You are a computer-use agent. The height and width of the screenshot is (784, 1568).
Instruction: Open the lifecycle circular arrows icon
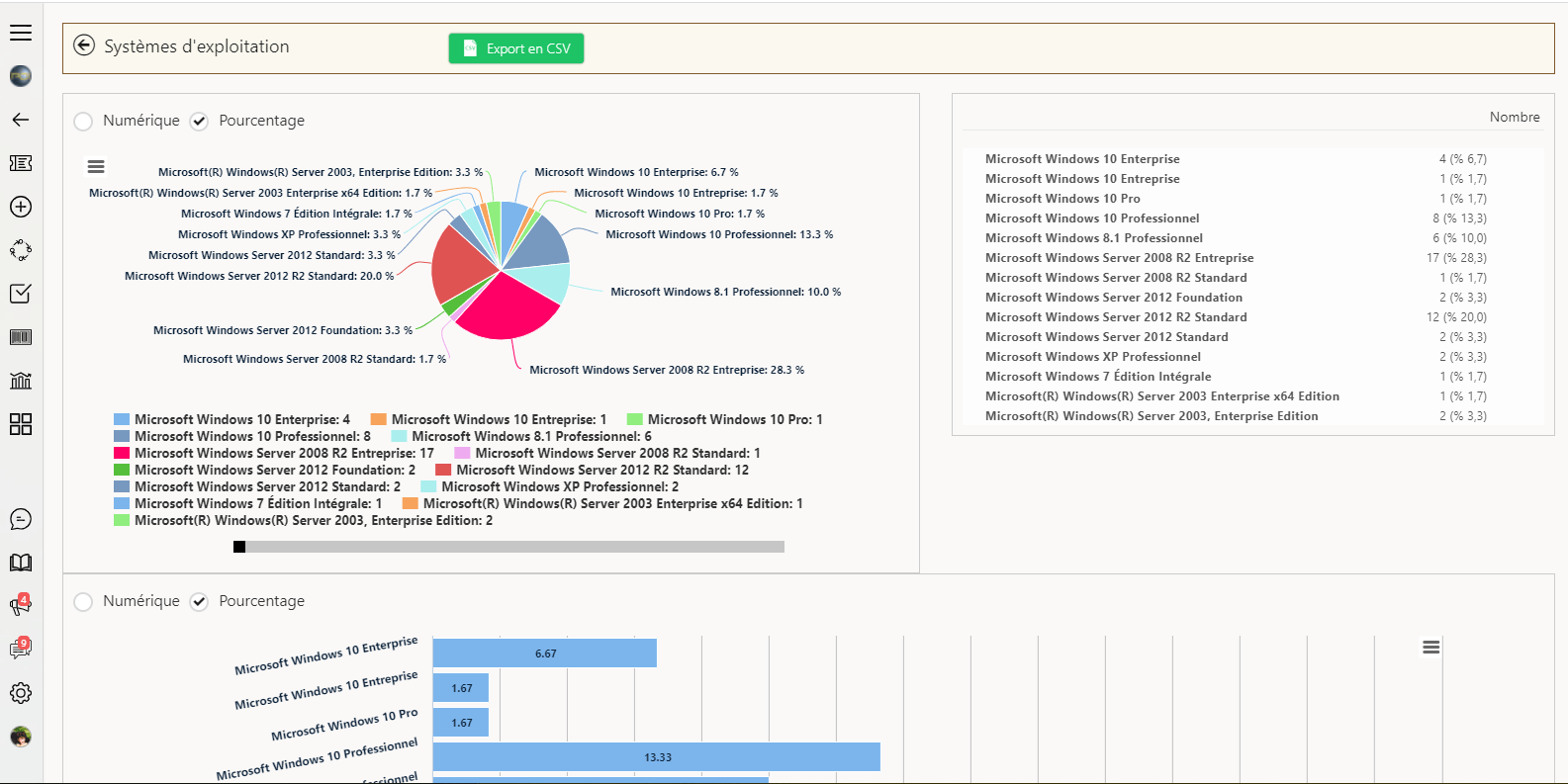21,250
